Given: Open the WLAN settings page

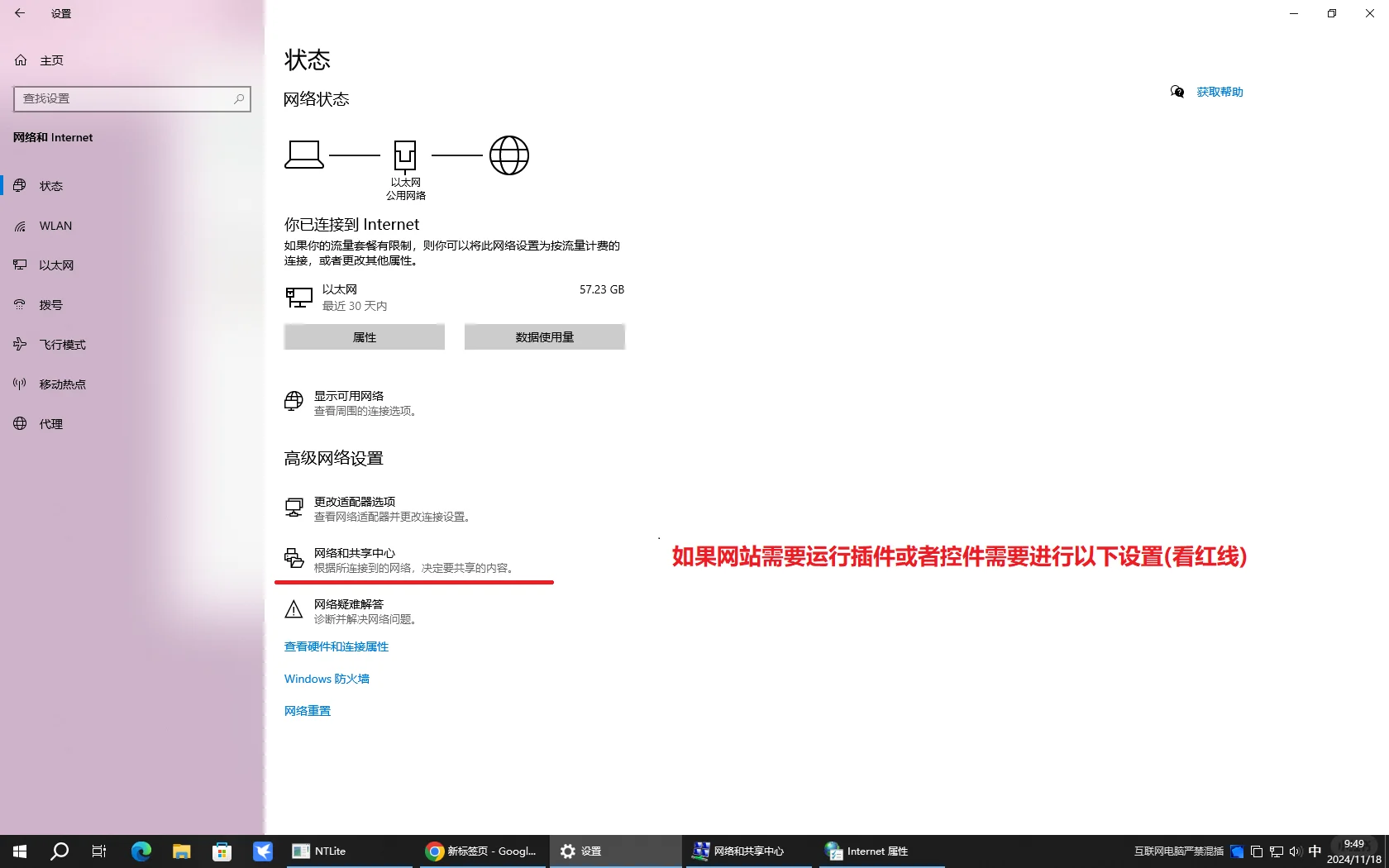Looking at the screenshot, I should point(132,226).
